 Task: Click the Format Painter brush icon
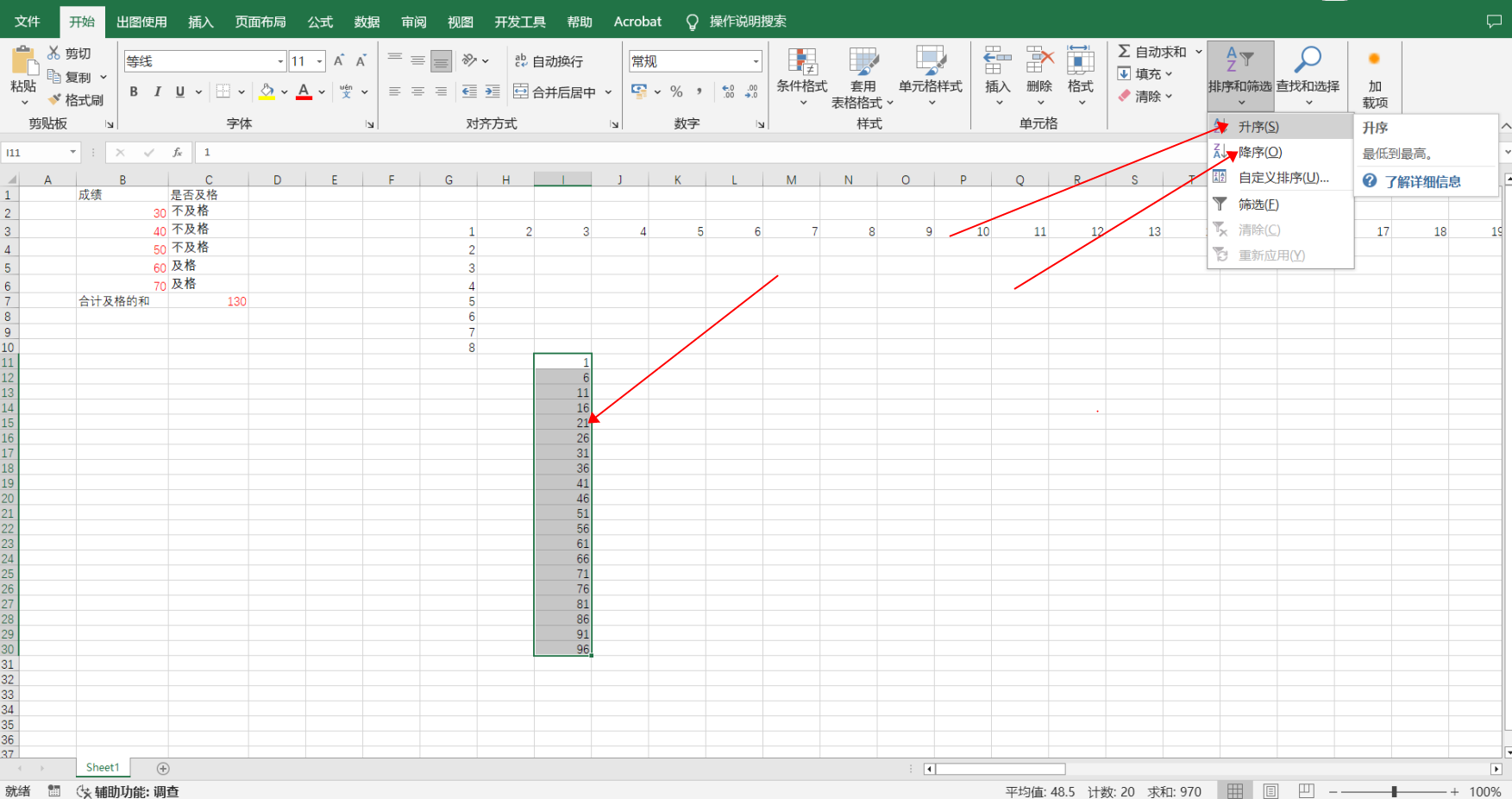pos(55,100)
